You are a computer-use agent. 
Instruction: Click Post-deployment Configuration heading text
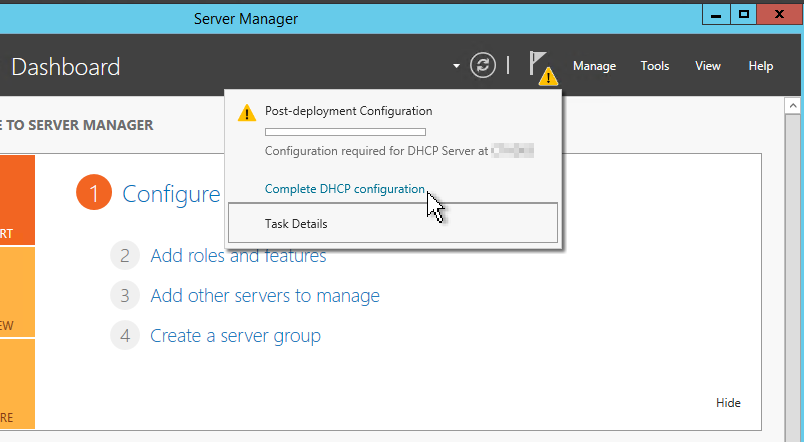(349, 111)
